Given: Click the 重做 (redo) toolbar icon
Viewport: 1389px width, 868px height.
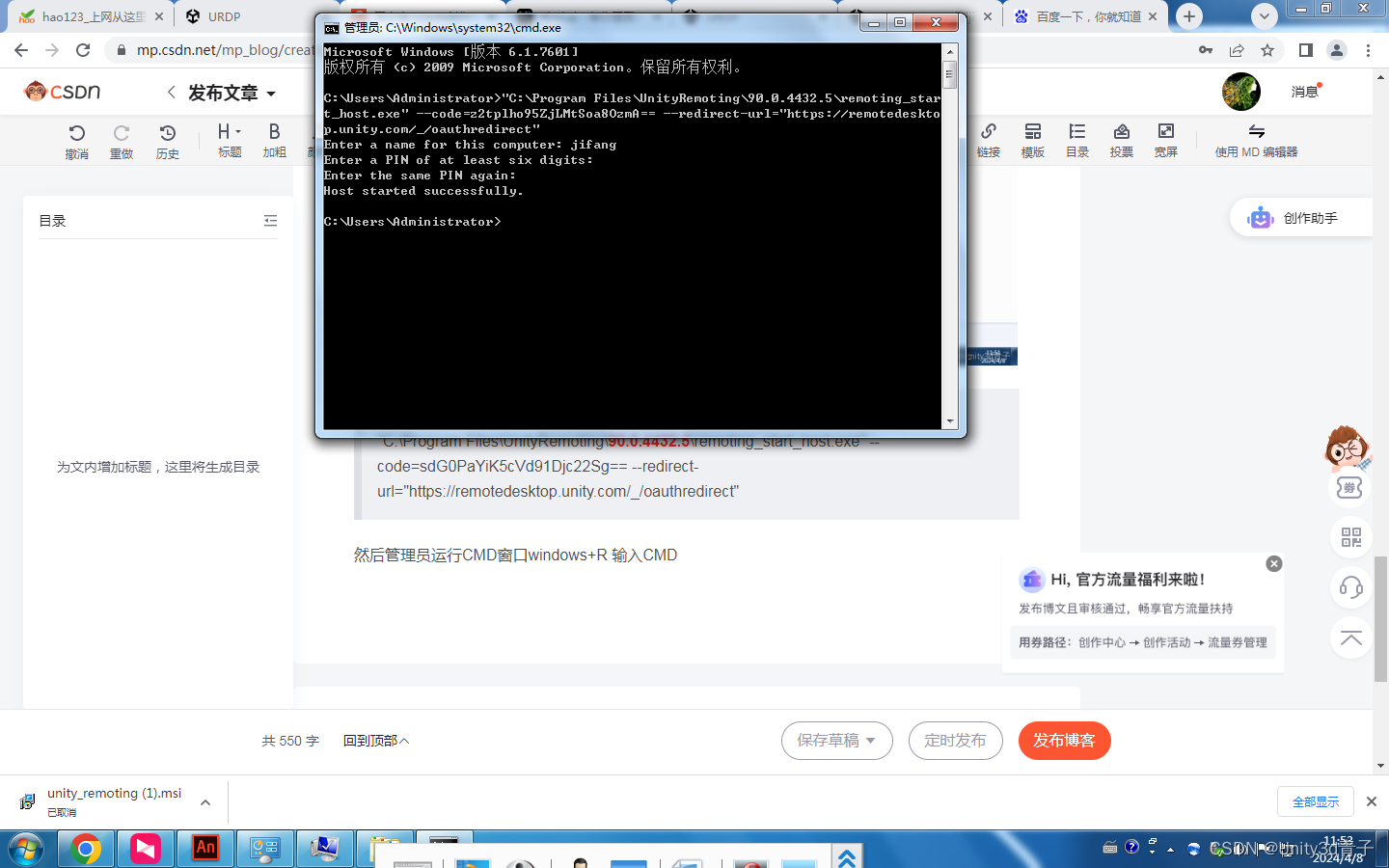Looking at the screenshot, I should pyautogui.click(x=122, y=141).
